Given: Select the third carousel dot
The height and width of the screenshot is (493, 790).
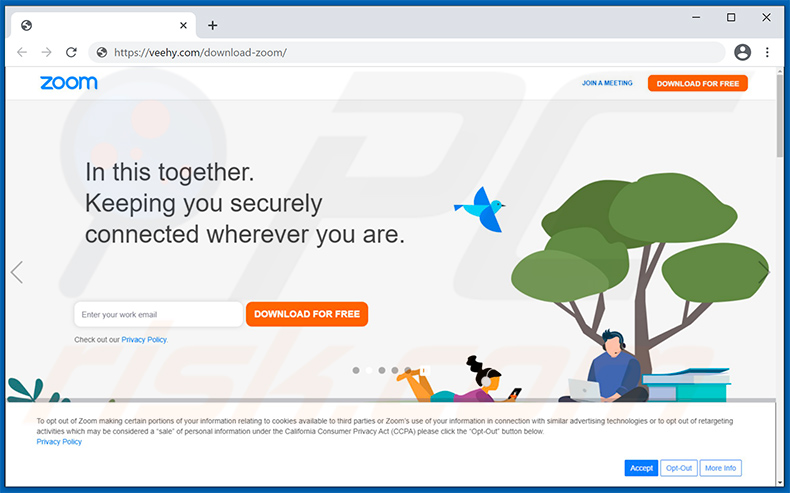Looking at the screenshot, I should coord(382,370).
